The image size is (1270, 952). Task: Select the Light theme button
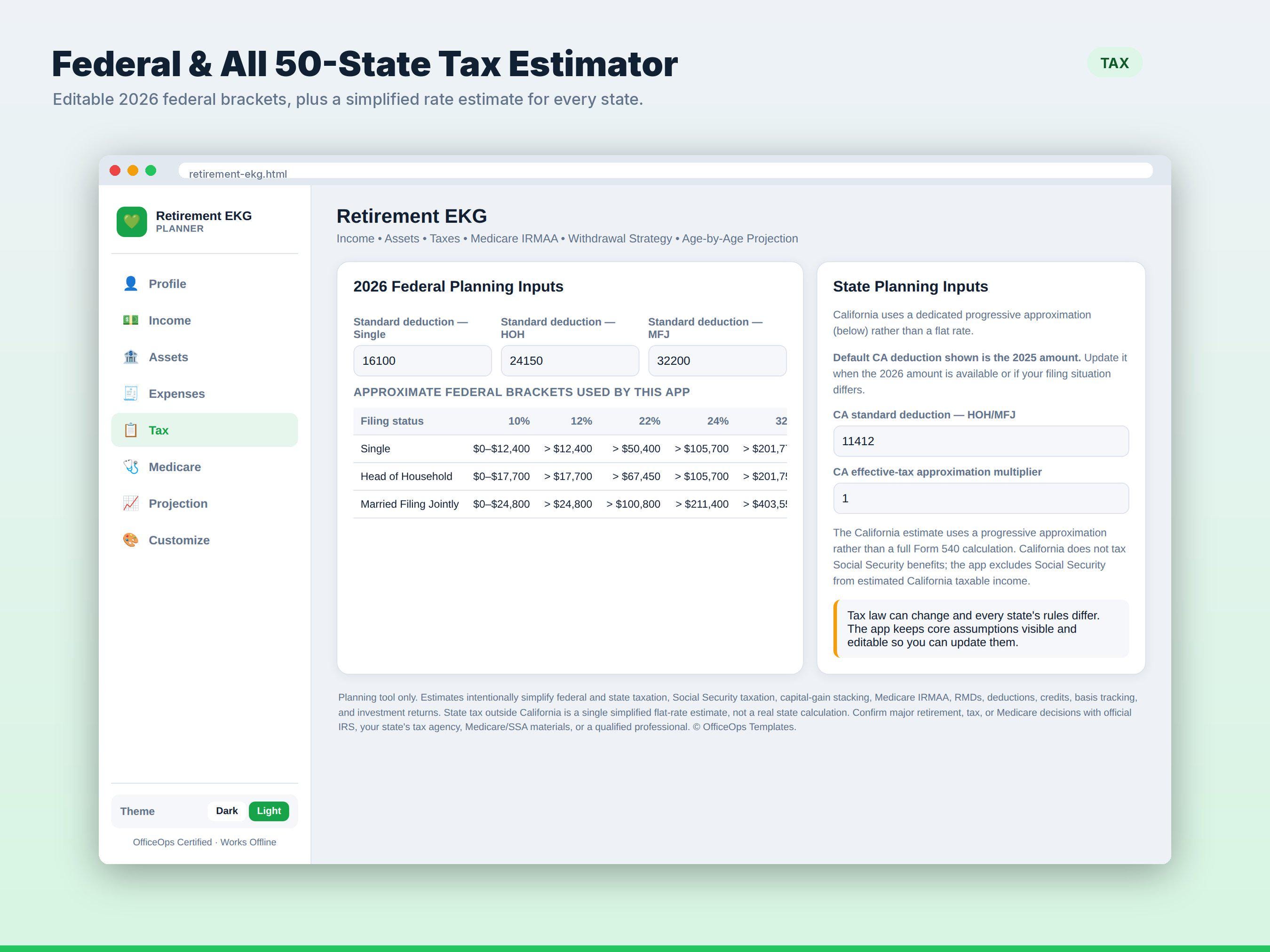click(x=269, y=811)
